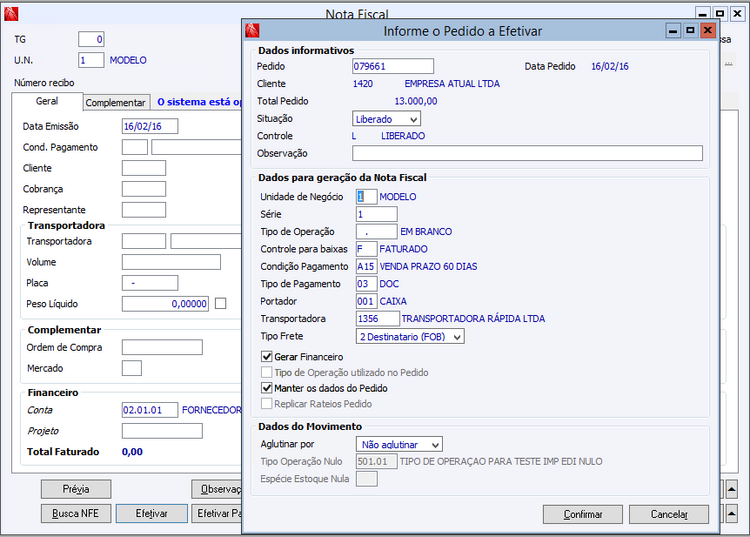The image size is (750, 537).
Task: Click the Tipo de Operação field
Action: (376, 231)
